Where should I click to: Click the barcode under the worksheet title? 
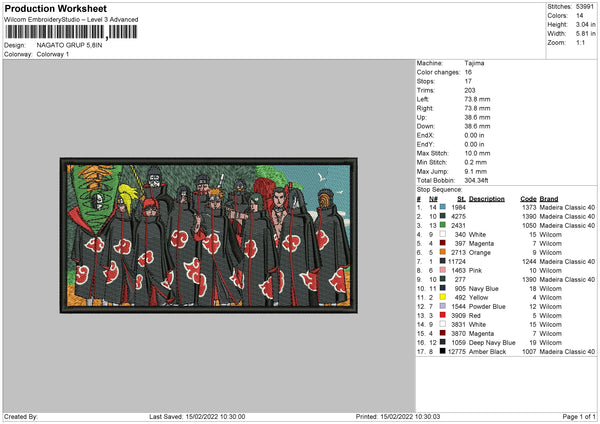click(71, 32)
